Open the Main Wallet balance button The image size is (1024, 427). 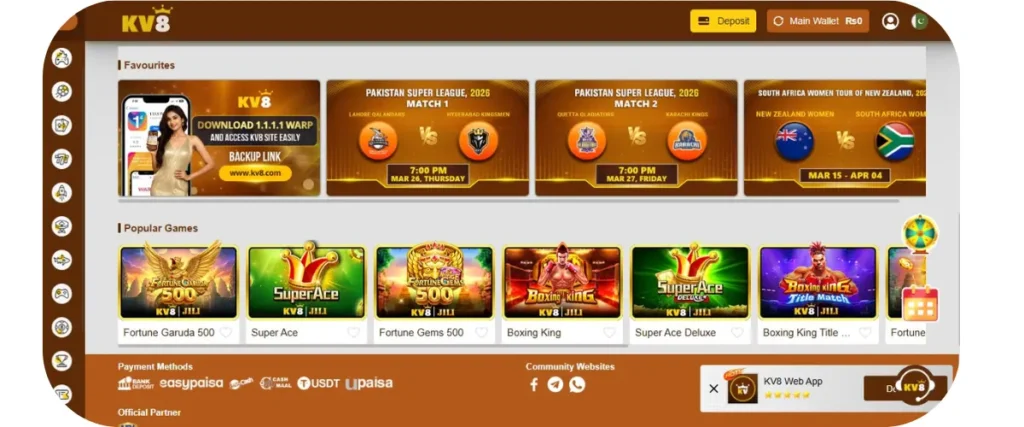coord(818,21)
